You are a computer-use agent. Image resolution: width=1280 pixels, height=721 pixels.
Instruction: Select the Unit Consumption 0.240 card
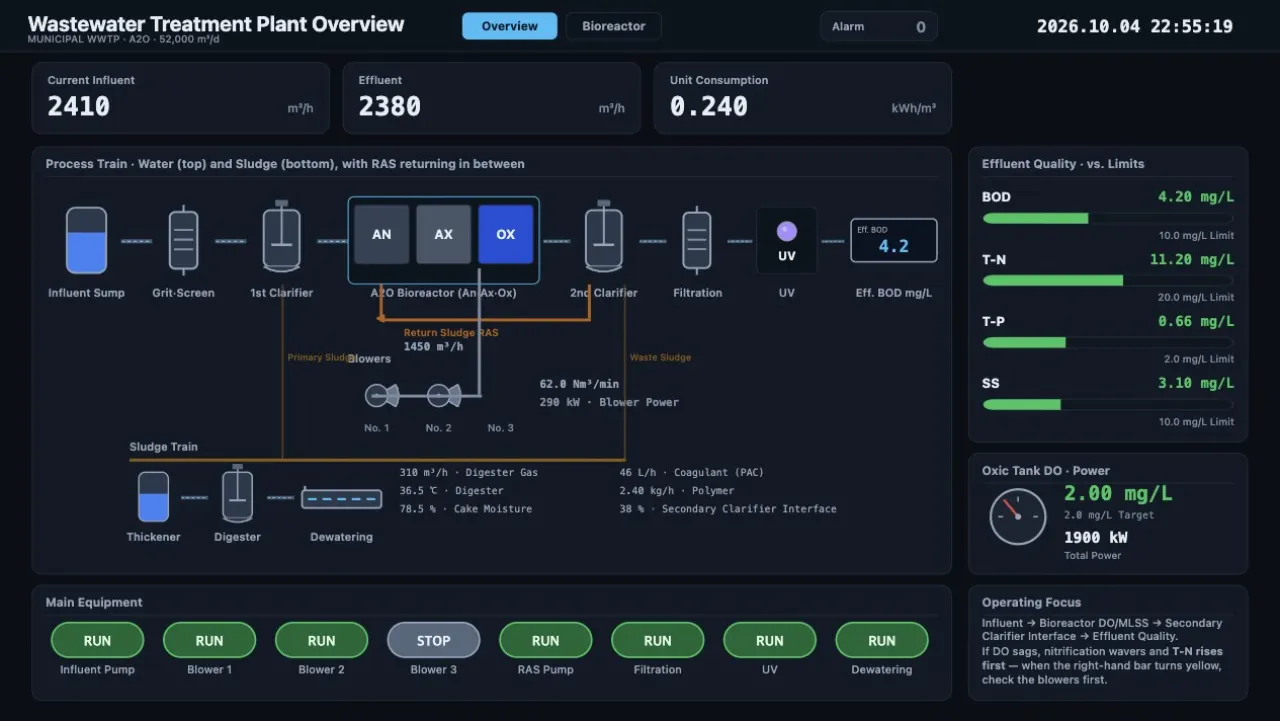pyautogui.click(x=803, y=98)
